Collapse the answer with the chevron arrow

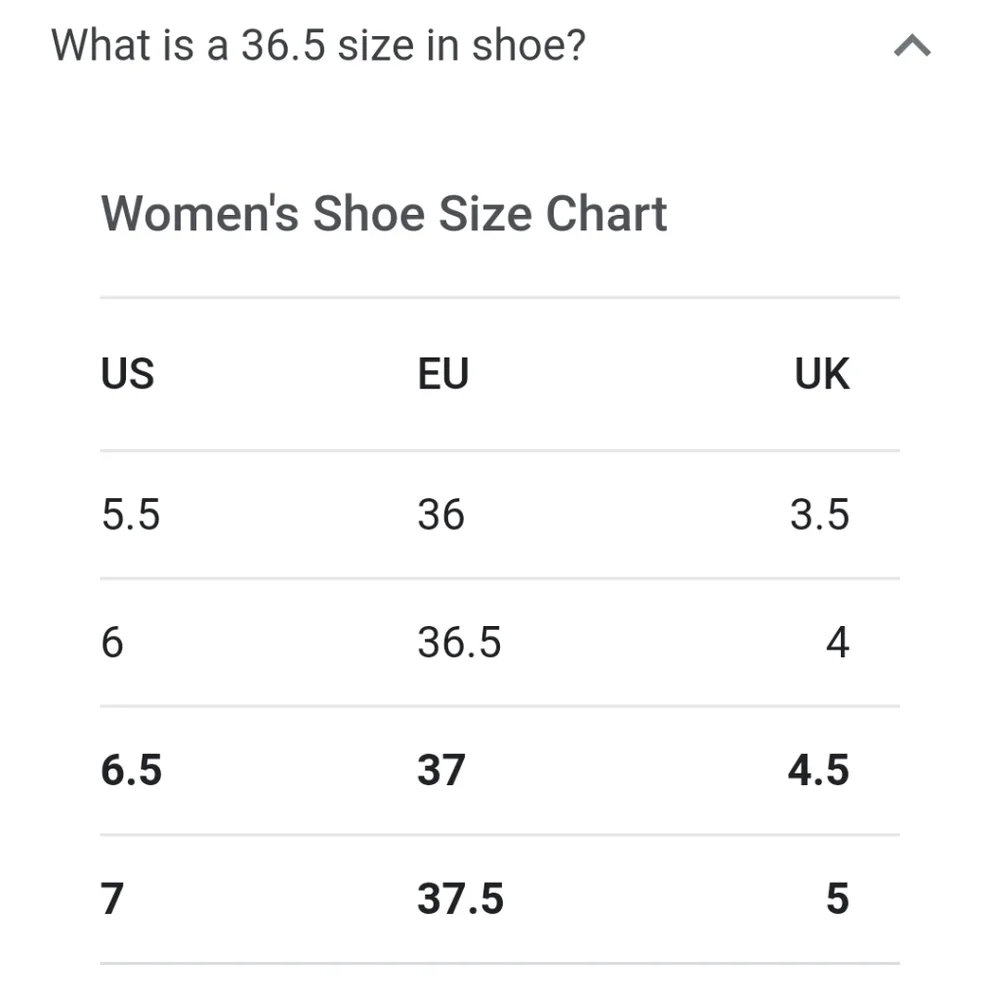(x=912, y=46)
